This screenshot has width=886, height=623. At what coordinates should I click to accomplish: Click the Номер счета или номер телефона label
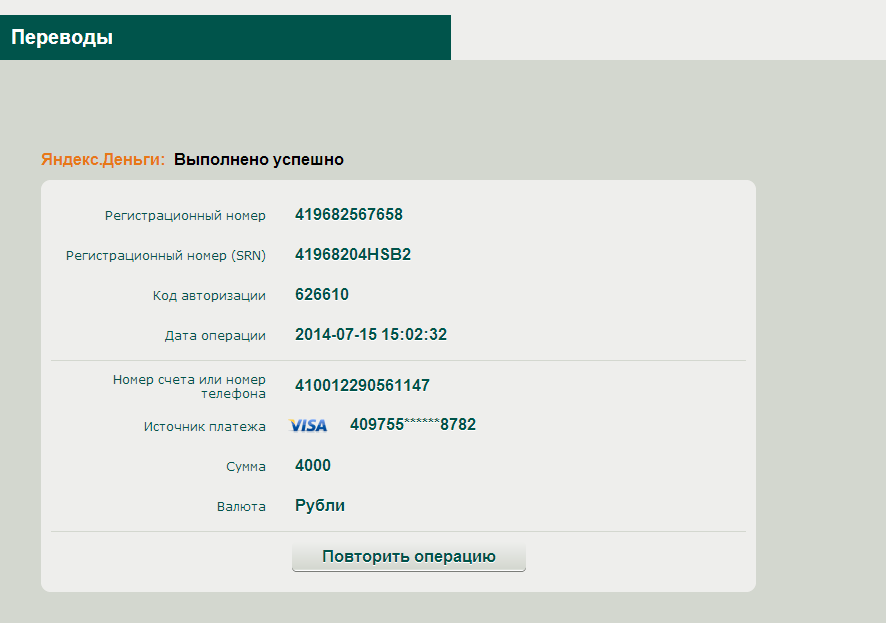(x=189, y=387)
